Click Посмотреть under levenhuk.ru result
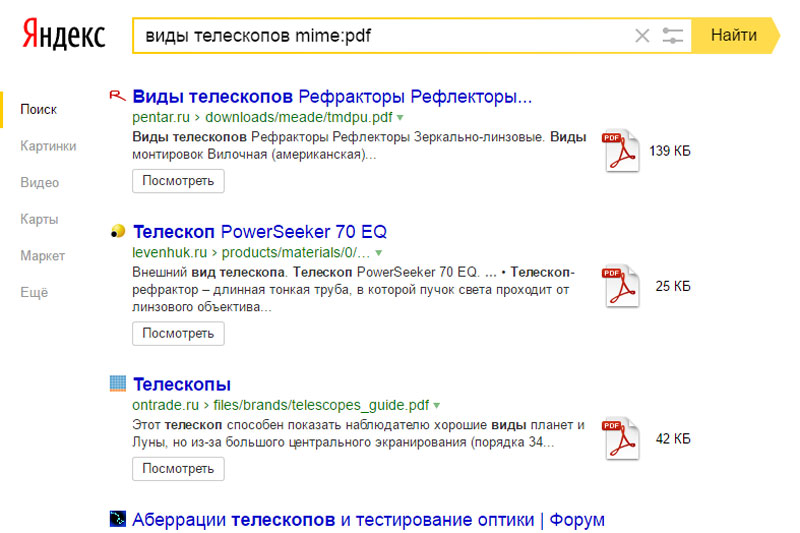The image size is (800, 533). click(178, 334)
